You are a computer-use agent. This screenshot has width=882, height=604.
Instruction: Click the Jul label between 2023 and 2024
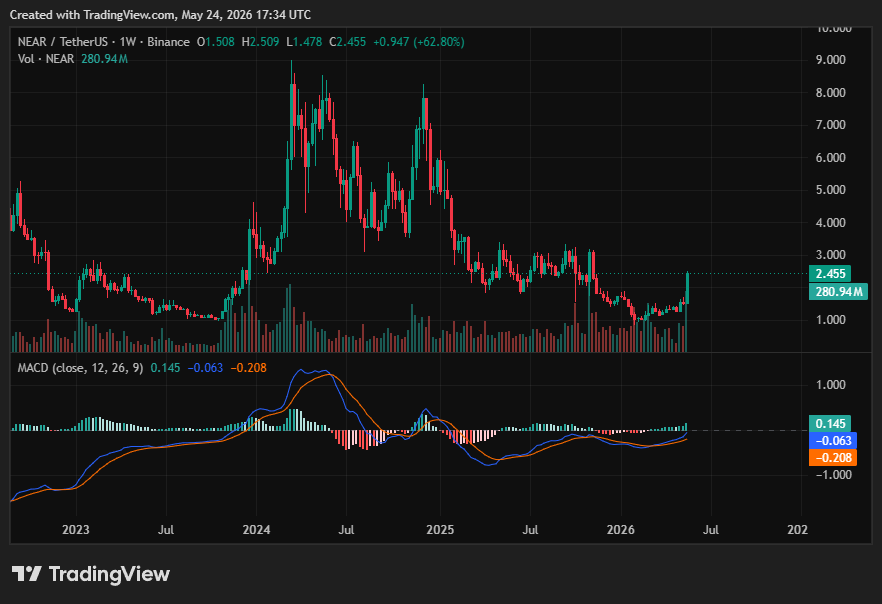[x=166, y=530]
